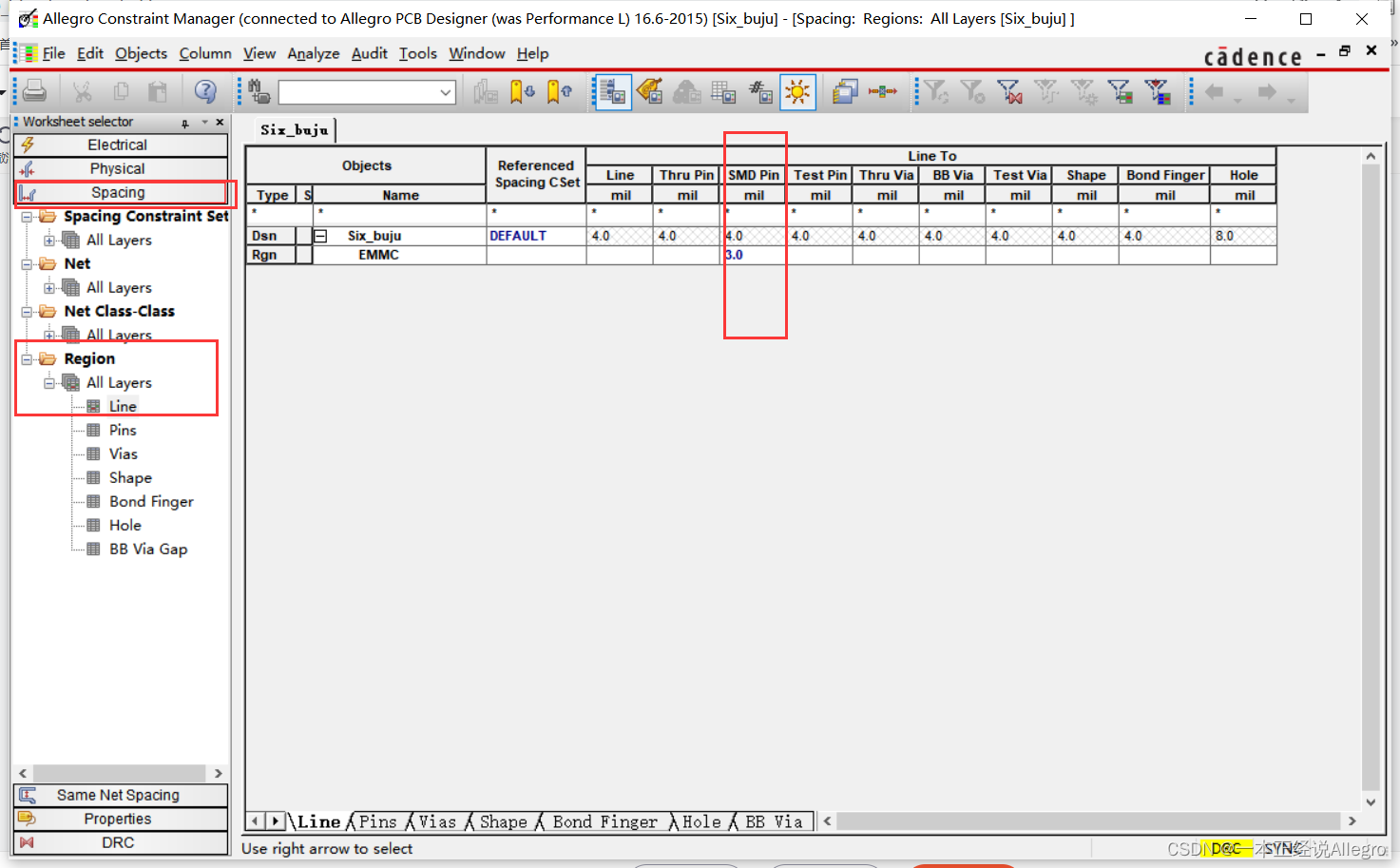Viewport: 1400px width, 868px height.
Task: Expand All Layers under Net
Action: 49,288
